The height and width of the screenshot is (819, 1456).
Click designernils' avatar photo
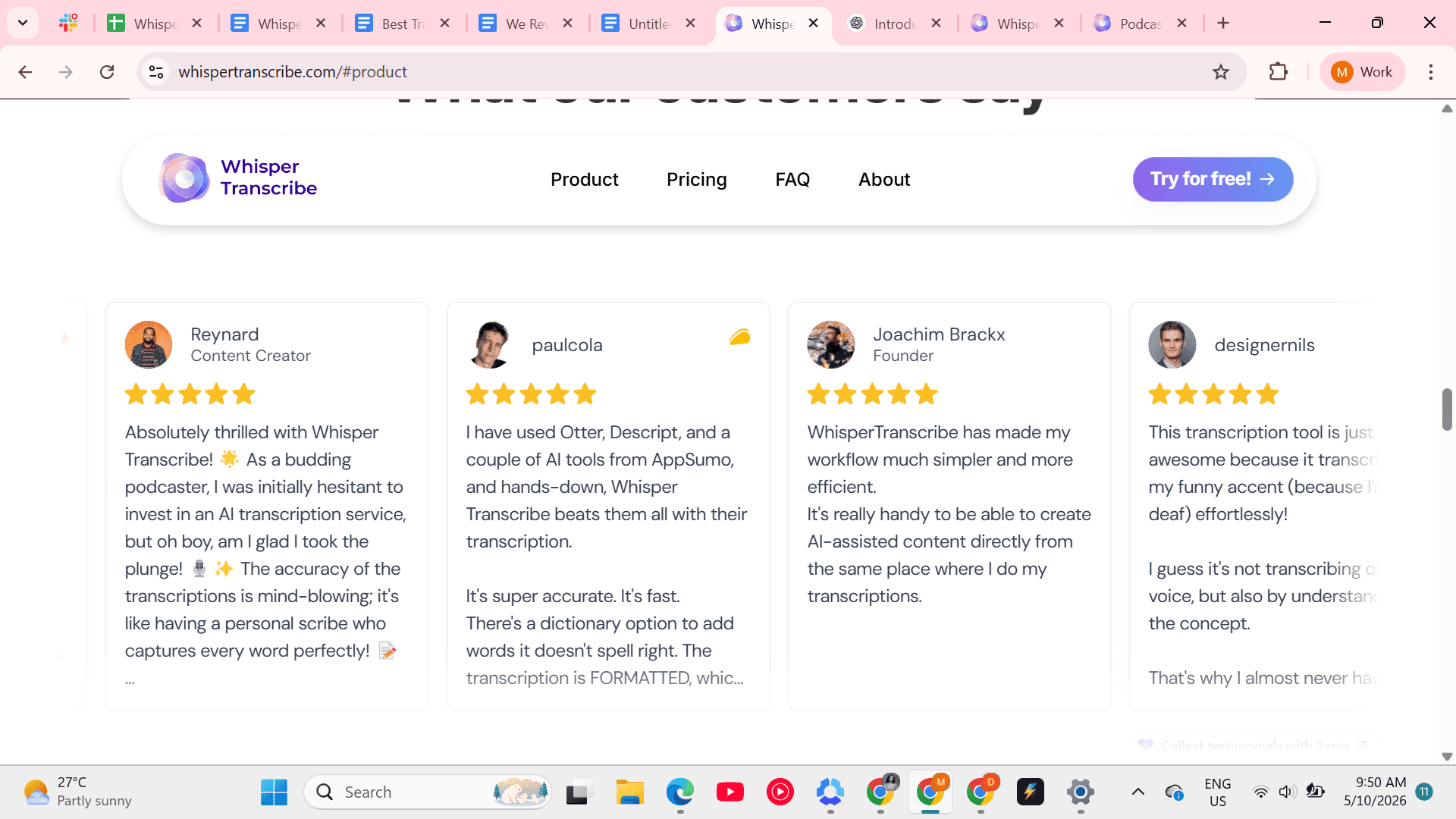[x=1172, y=344]
